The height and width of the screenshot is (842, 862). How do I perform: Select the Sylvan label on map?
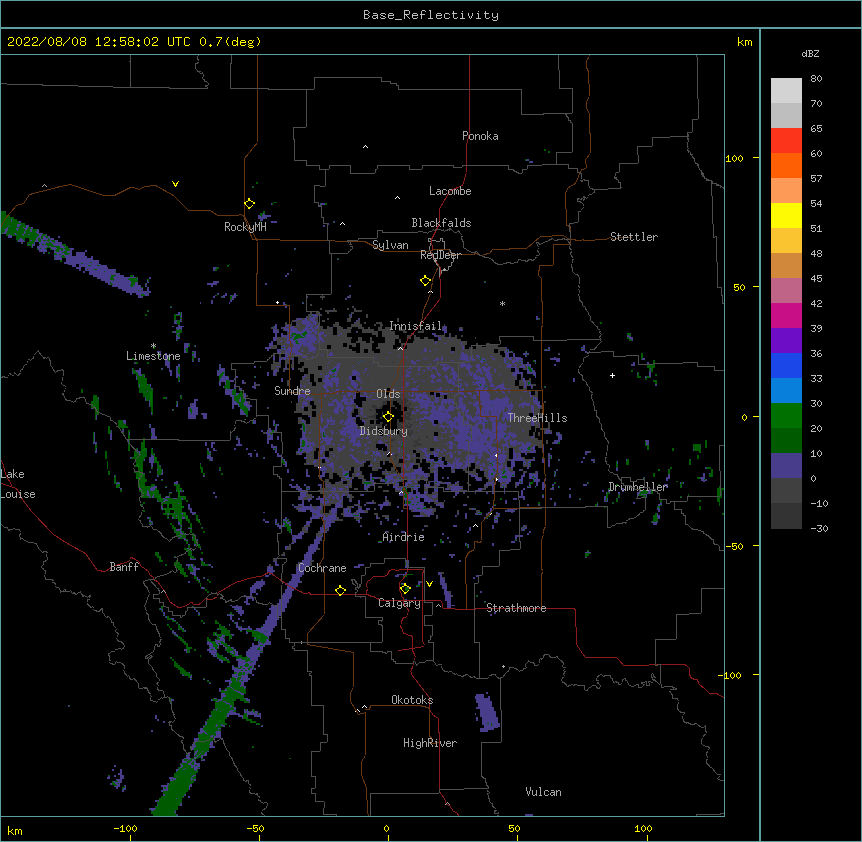point(390,245)
